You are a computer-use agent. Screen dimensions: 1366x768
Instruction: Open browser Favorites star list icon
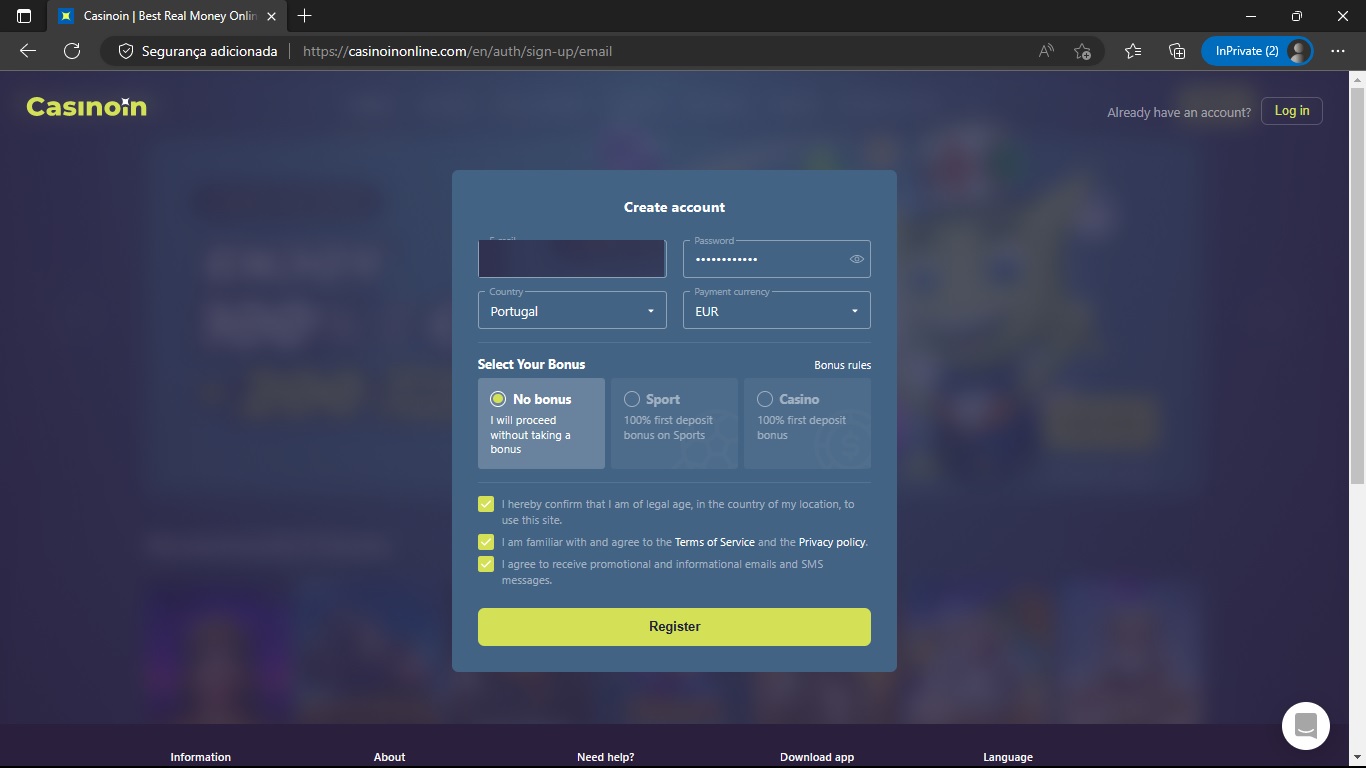click(1132, 51)
